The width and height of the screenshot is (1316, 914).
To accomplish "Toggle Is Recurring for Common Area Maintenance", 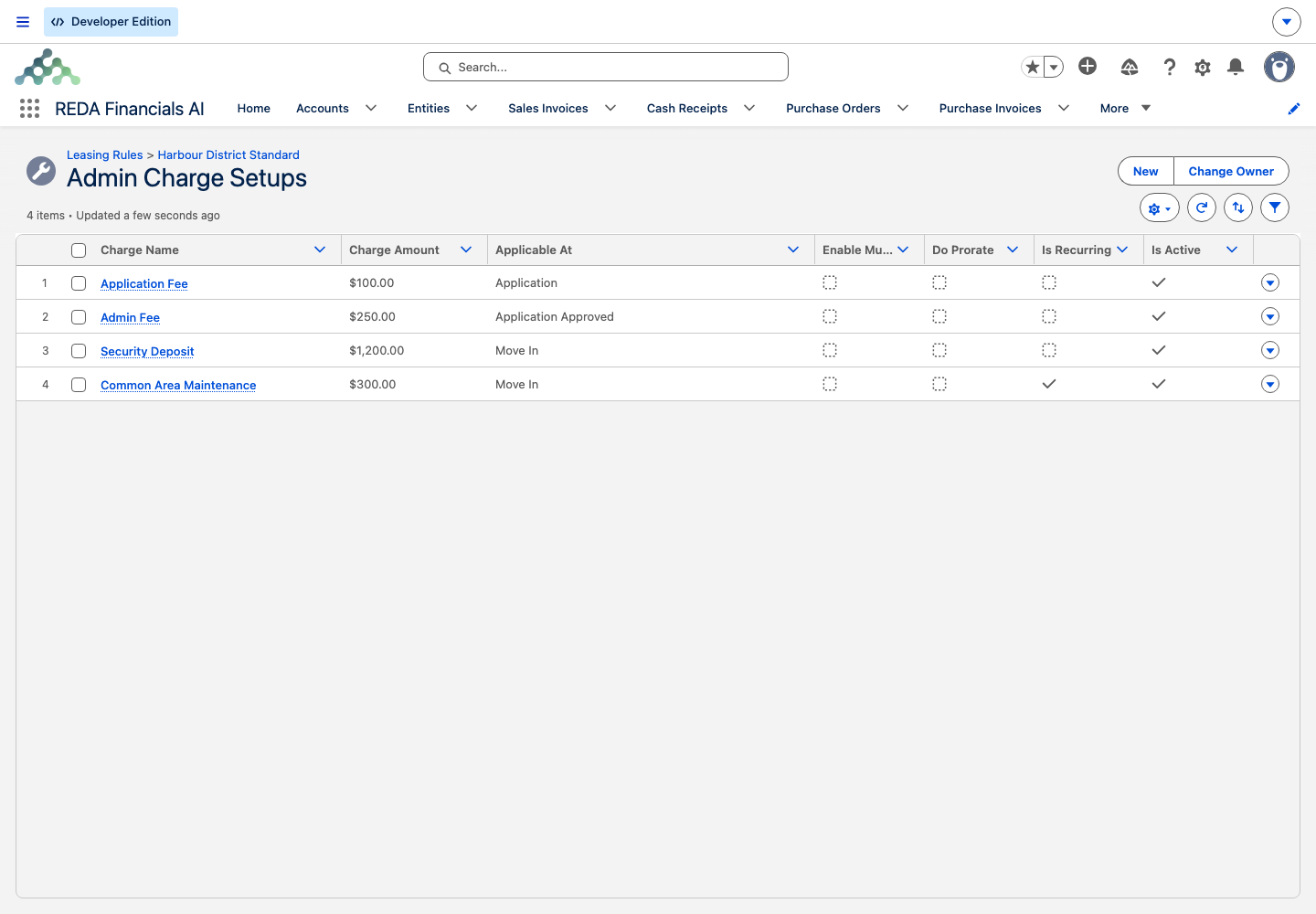I will [1049, 384].
